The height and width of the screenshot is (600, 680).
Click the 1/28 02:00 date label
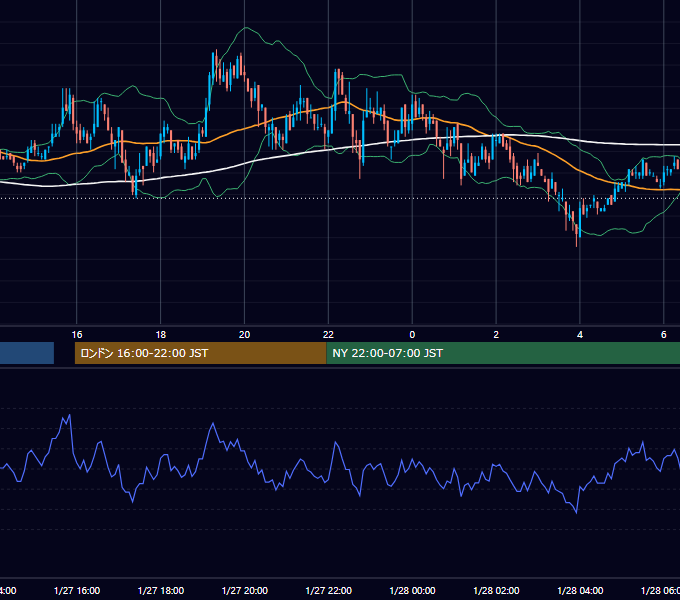(x=496, y=590)
